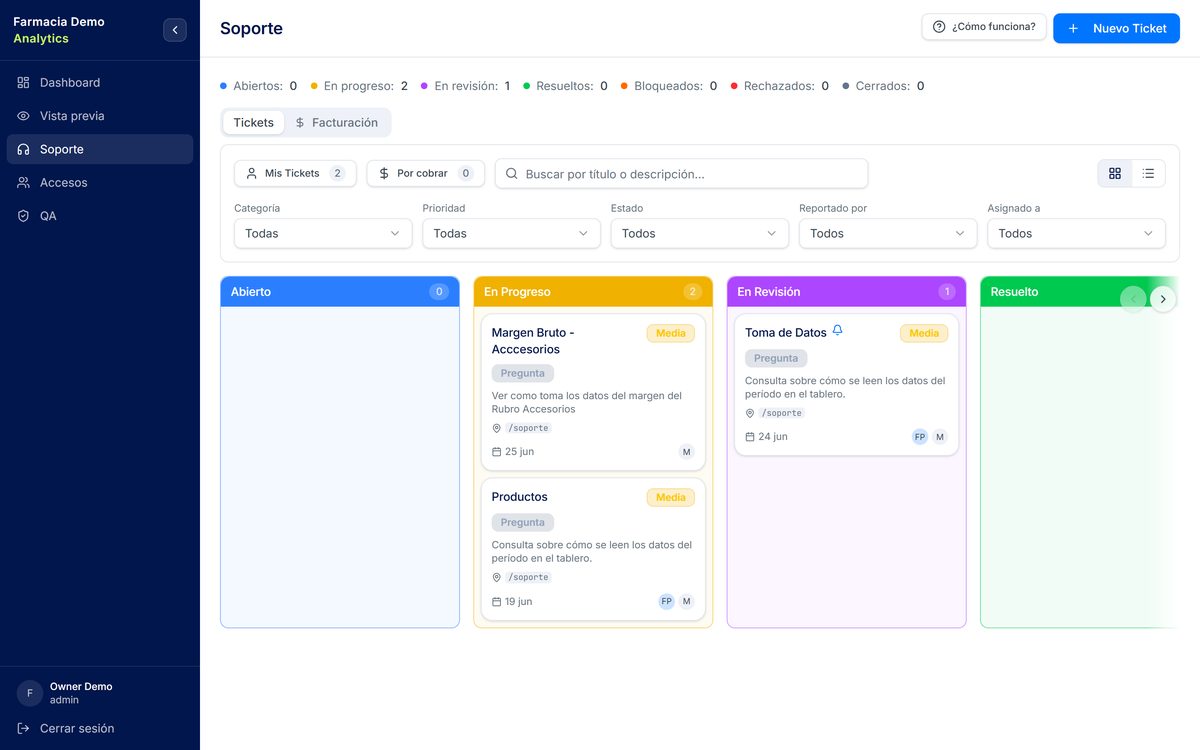
Task: Focus the search by título o descripción field
Action: point(681,173)
